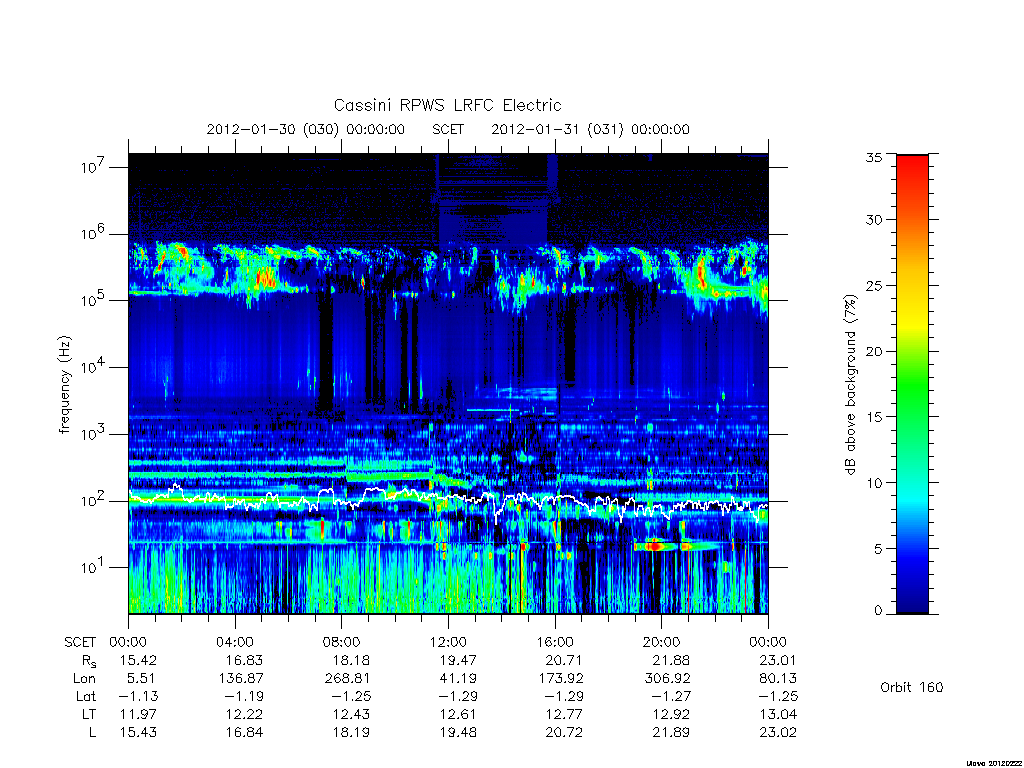Select LT value 13.04

point(778,714)
